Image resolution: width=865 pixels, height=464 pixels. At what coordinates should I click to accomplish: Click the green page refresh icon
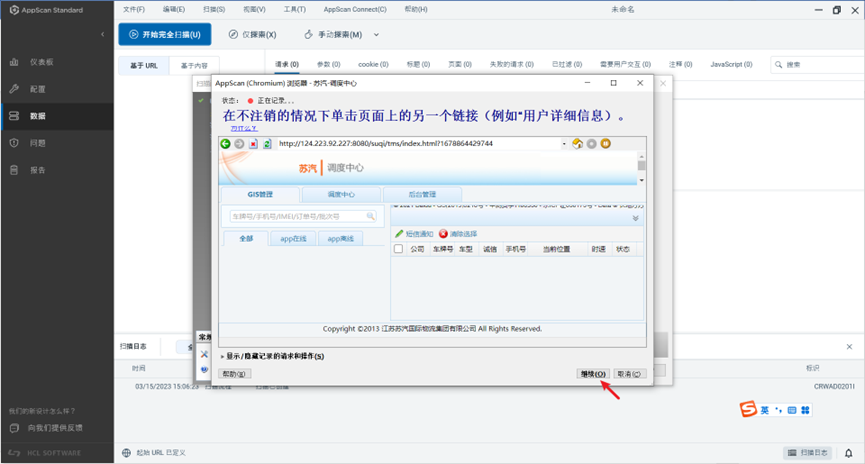coord(267,143)
